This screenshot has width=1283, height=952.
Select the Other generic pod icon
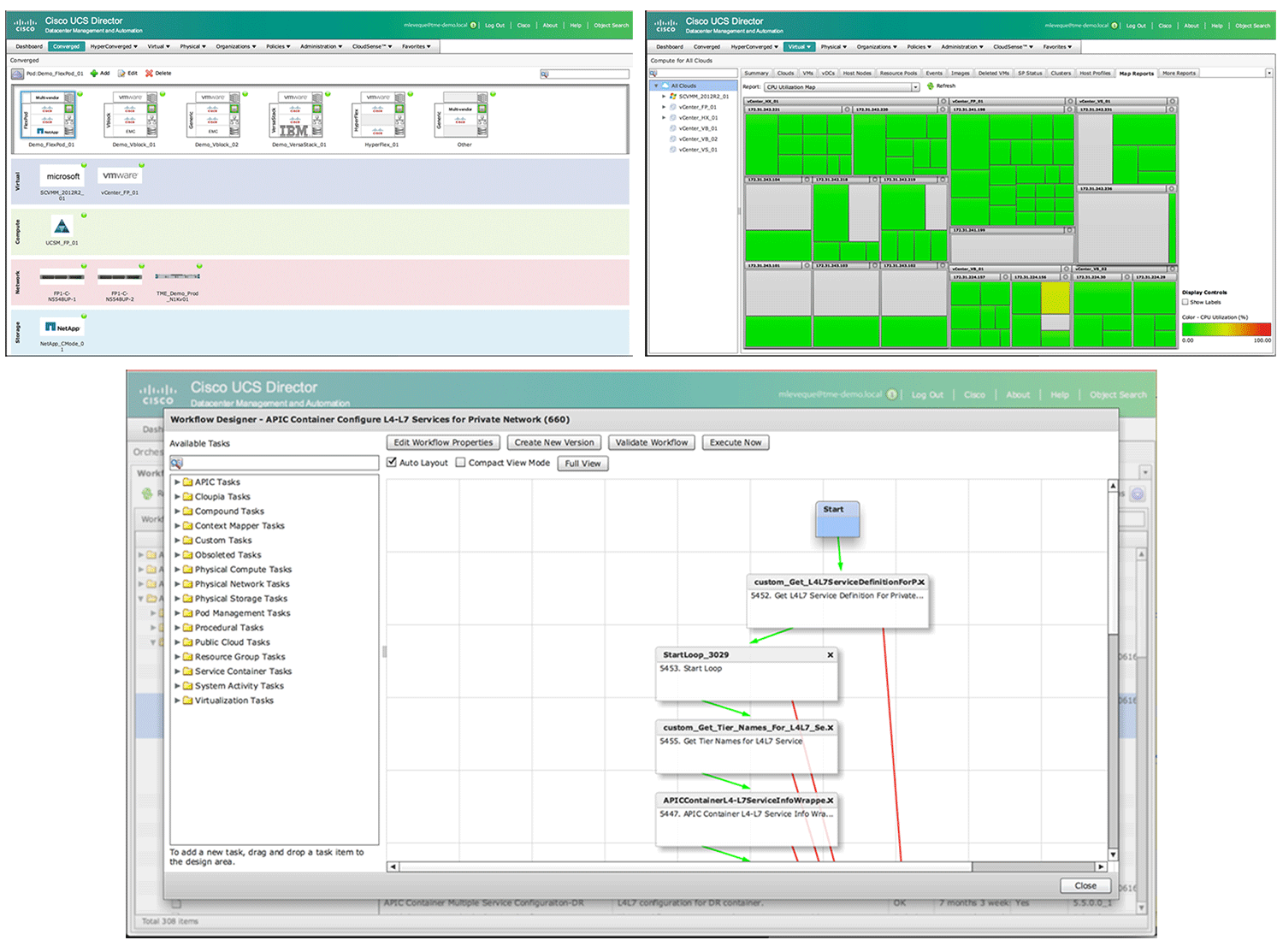(461, 115)
